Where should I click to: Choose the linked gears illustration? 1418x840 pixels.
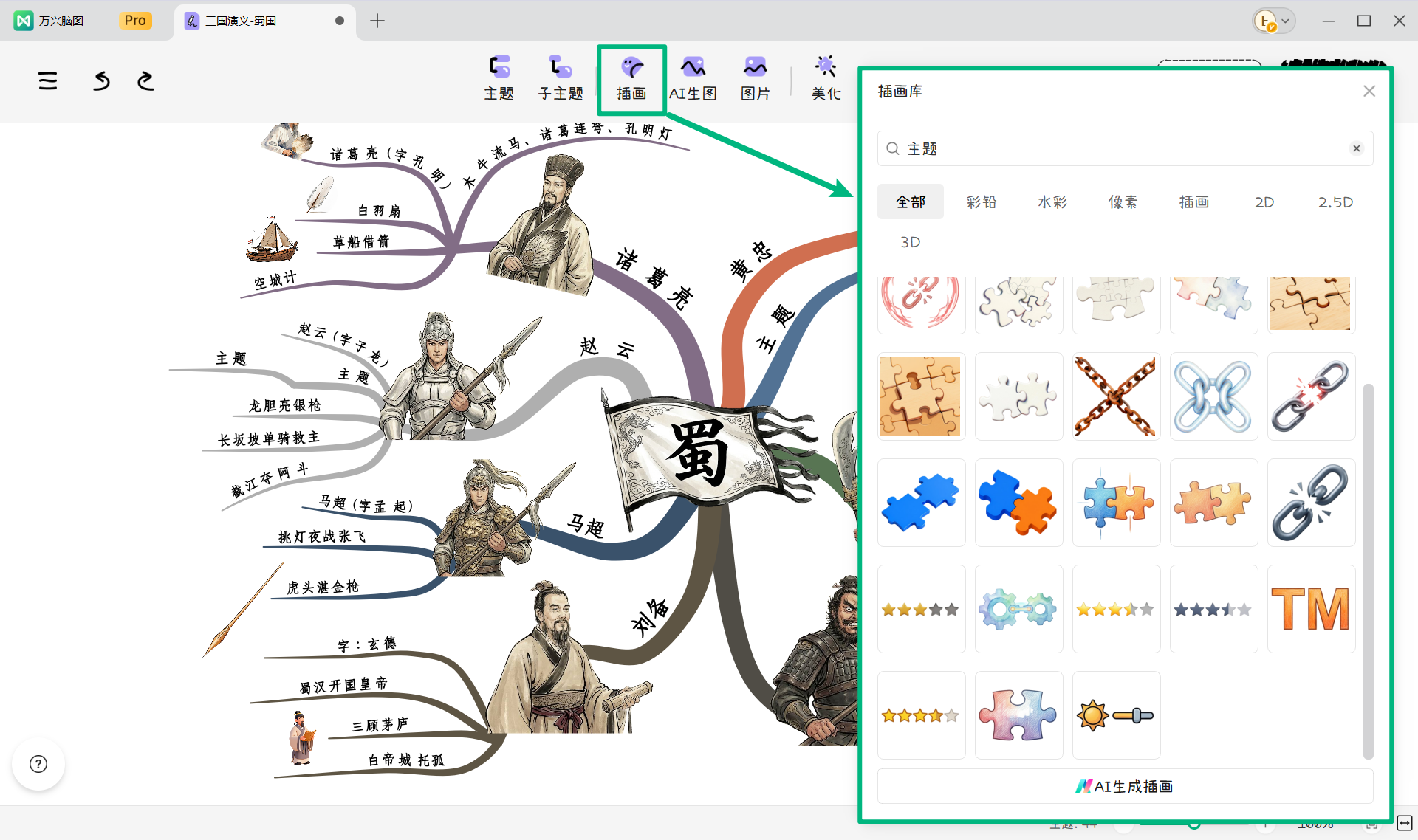coord(1018,609)
